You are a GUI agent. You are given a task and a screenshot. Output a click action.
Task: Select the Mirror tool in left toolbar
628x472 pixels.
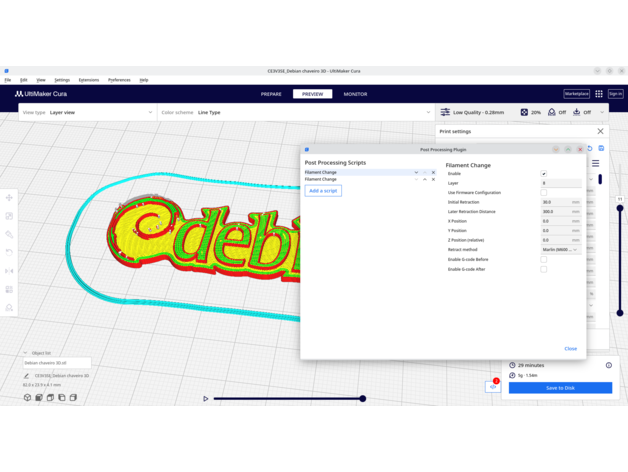(x=9, y=271)
